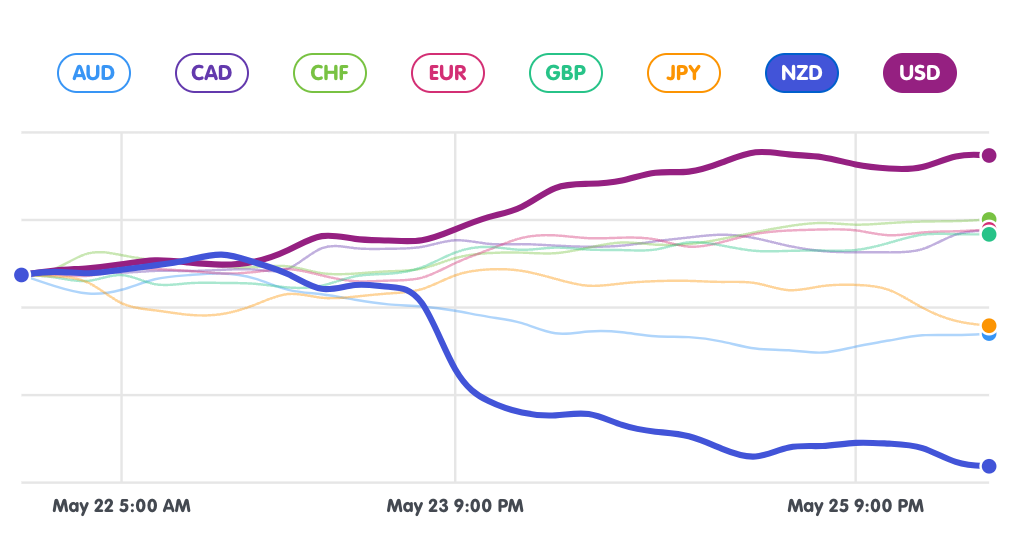Click the shared starting point dot

(21, 274)
